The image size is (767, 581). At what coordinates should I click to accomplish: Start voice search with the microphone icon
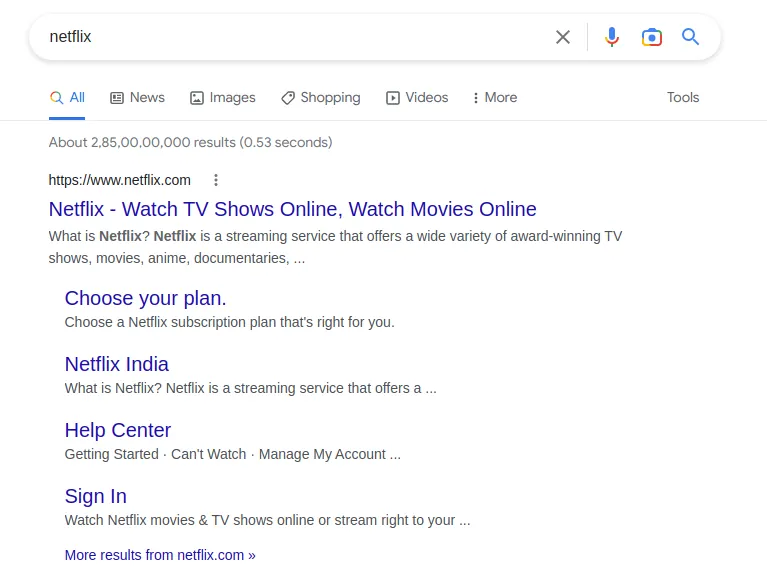point(611,37)
